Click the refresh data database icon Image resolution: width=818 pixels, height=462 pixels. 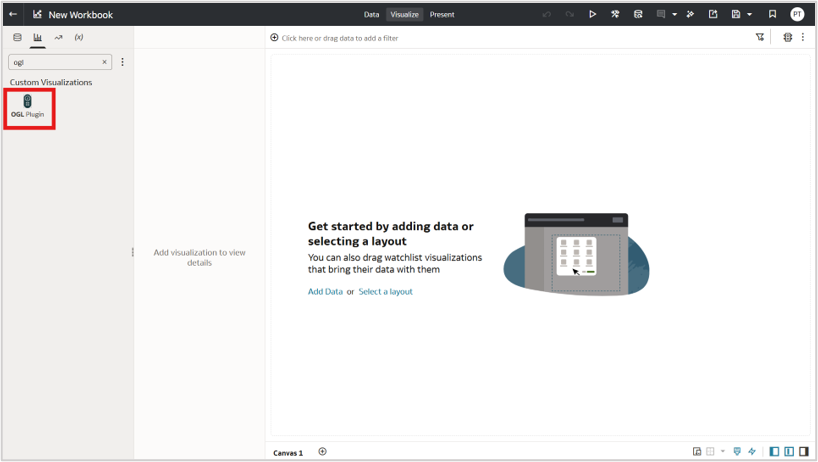pyautogui.click(x=638, y=15)
